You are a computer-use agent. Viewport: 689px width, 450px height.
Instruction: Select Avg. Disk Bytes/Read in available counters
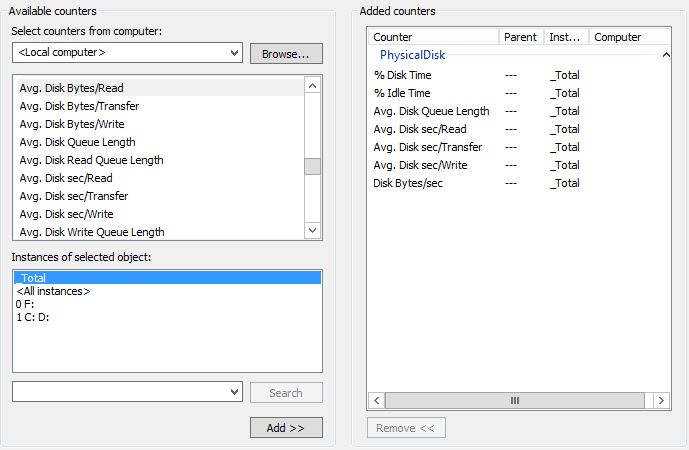pyautogui.click(x=161, y=88)
